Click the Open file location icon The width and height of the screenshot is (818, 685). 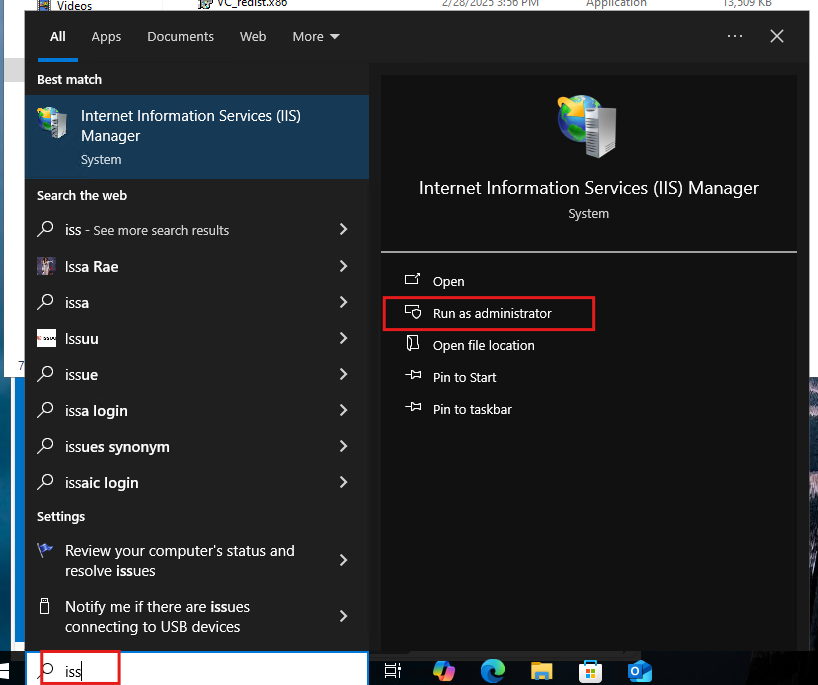pos(413,343)
